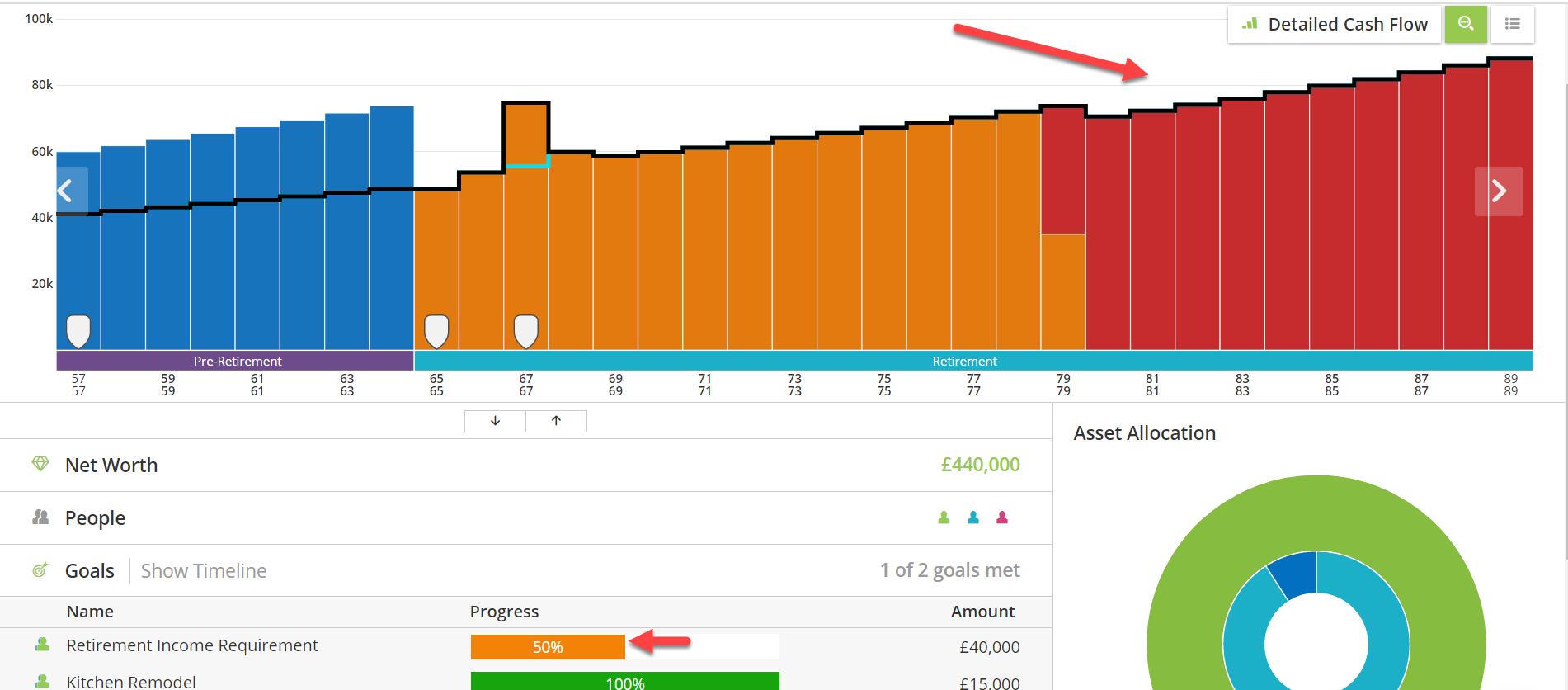Click the Progress column header
Screen dimensions: 1568x690
(x=504, y=612)
